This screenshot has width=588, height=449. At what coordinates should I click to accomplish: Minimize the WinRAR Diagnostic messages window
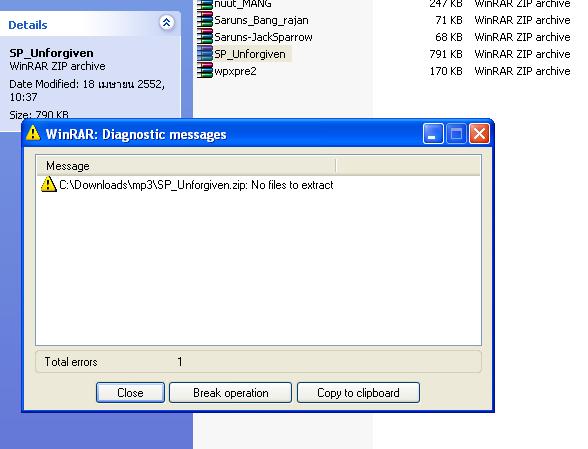tap(433, 134)
